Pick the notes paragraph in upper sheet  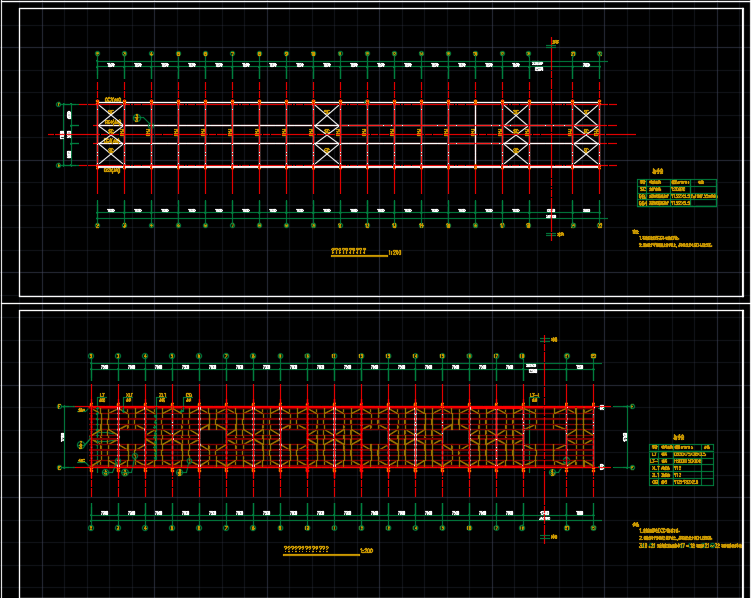click(x=672, y=238)
